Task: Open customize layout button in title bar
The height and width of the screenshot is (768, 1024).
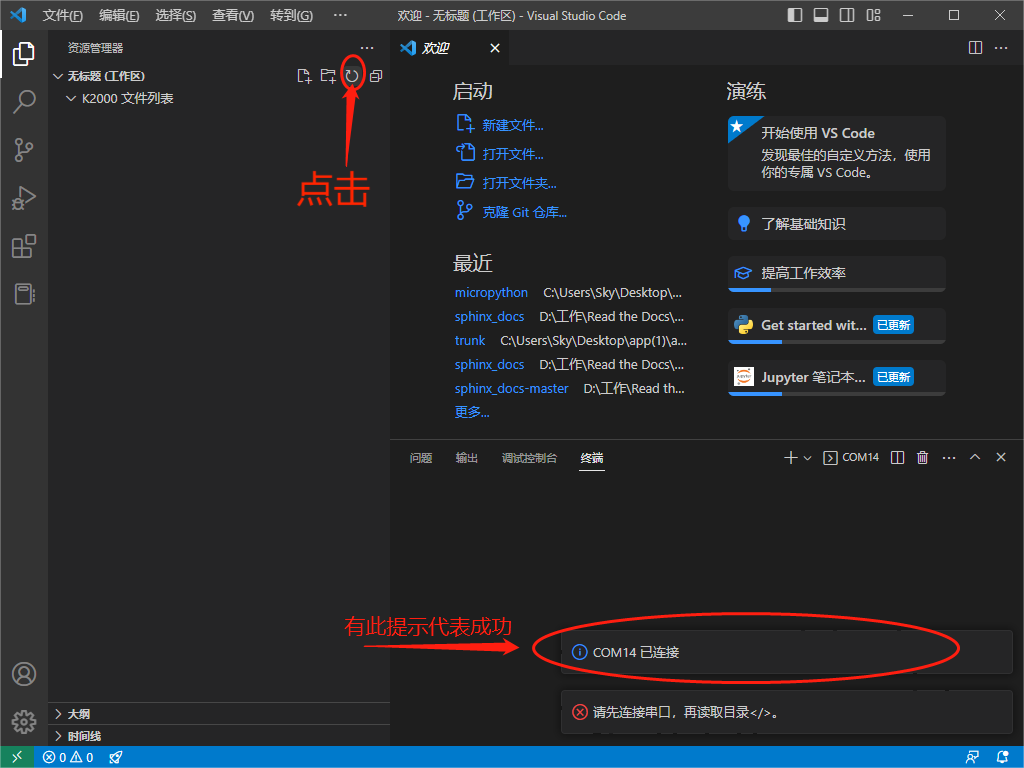Action: pyautogui.click(x=873, y=15)
